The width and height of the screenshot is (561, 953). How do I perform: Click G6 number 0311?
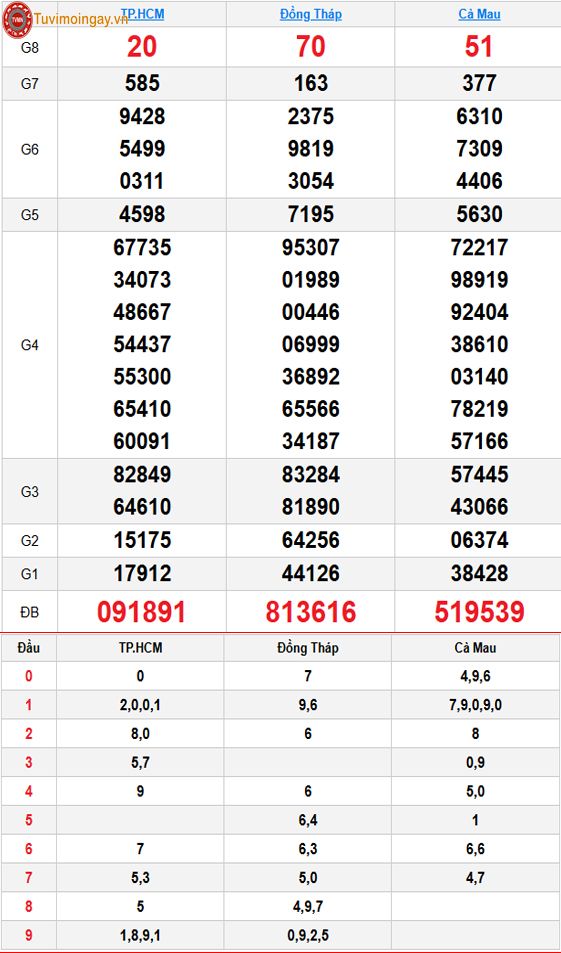click(x=142, y=181)
